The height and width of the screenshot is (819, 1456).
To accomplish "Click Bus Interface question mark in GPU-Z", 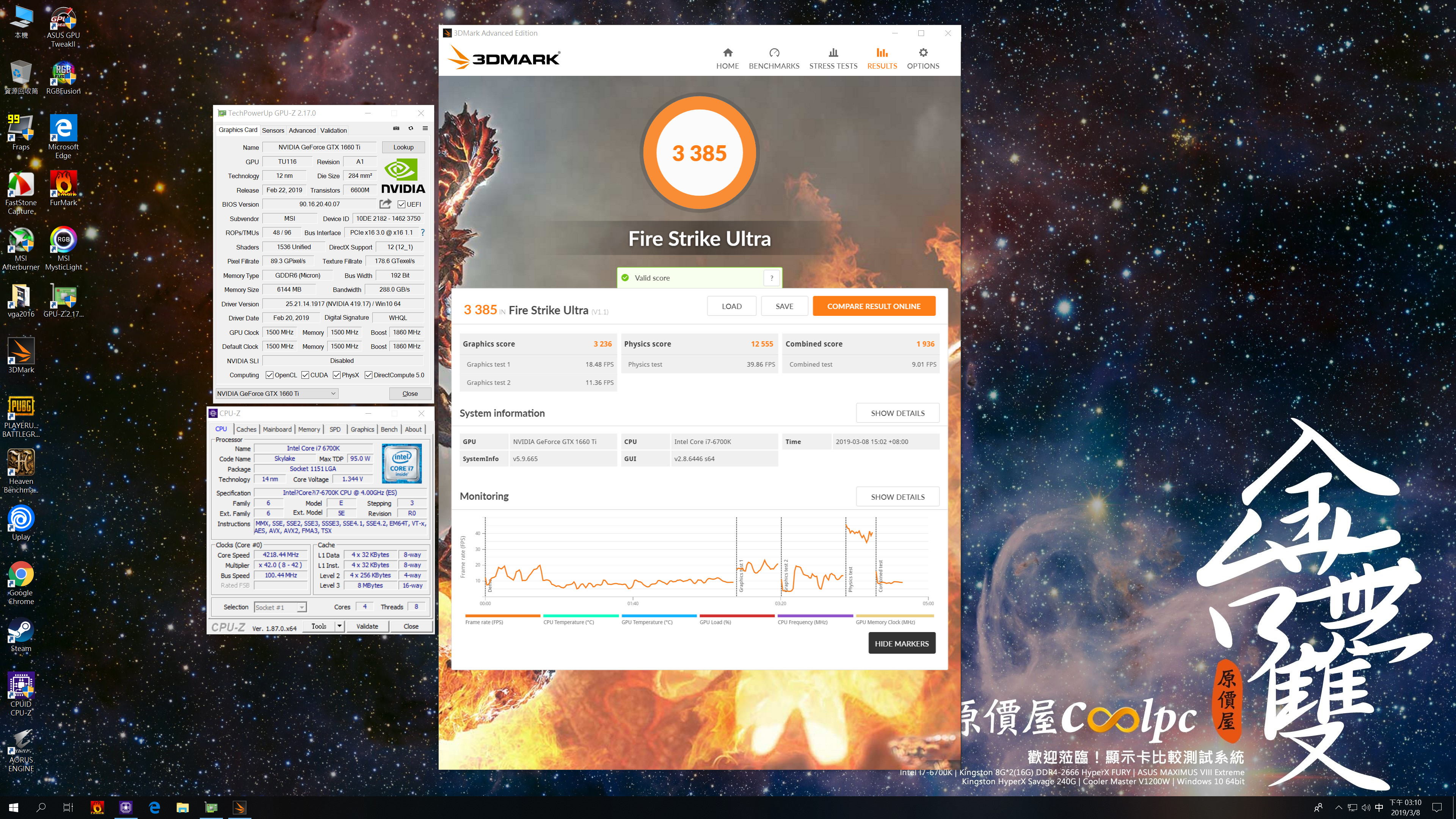I will 422,232.
